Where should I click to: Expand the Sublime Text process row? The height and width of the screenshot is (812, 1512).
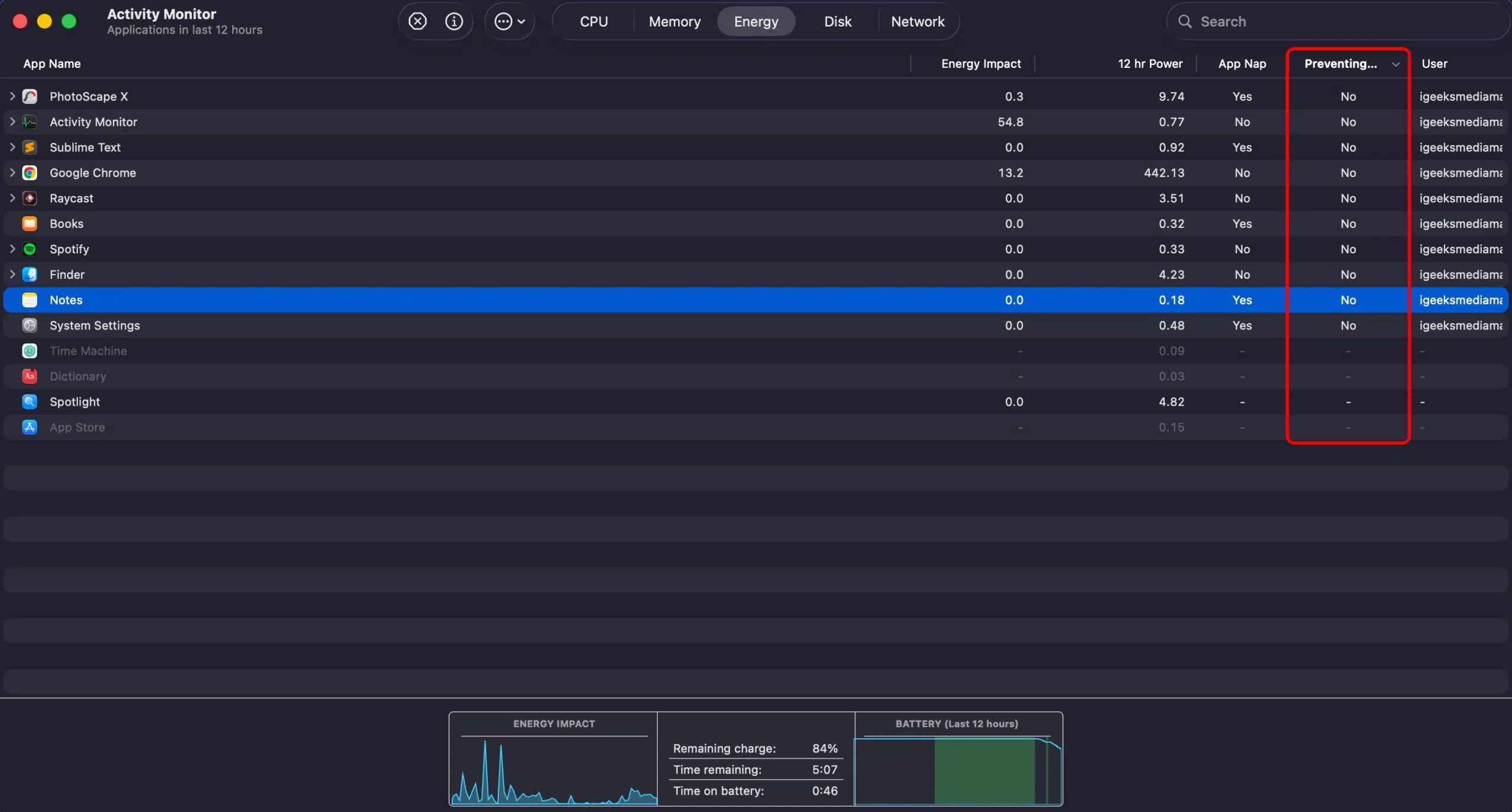[x=12, y=146]
